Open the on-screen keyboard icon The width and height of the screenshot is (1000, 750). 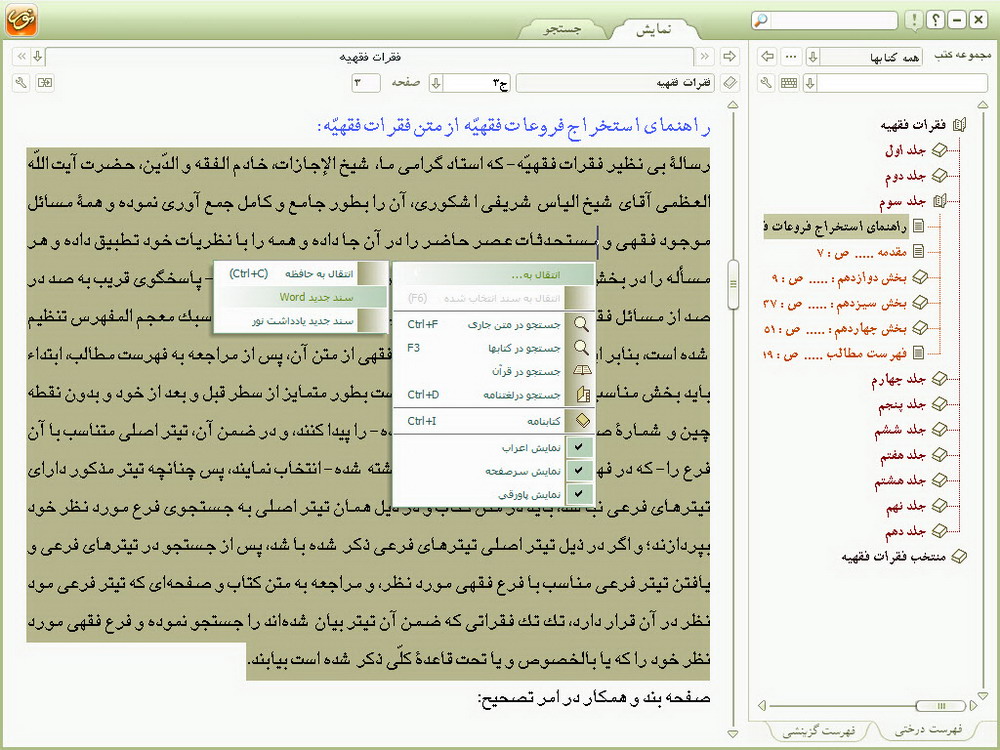pos(789,83)
